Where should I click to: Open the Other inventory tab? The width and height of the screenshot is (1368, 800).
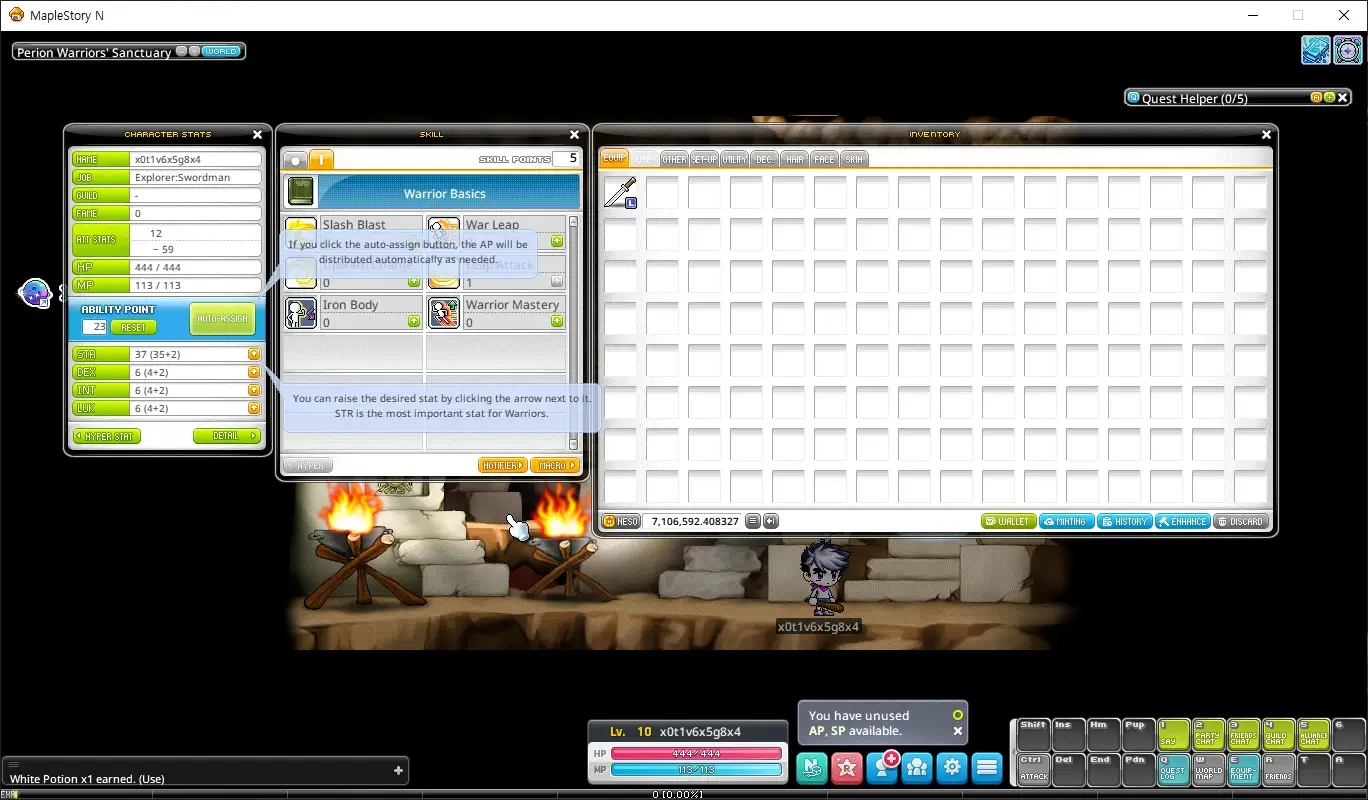(x=674, y=159)
